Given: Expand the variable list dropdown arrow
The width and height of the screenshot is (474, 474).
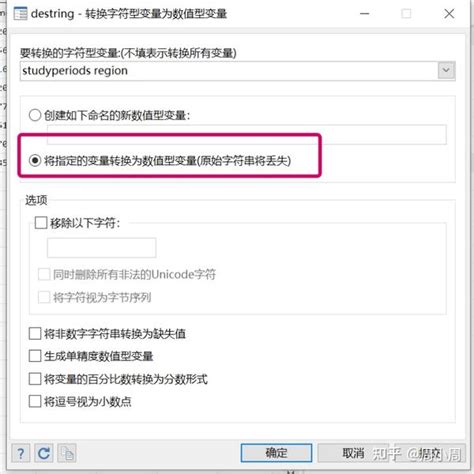Looking at the screenshot, I should coord(446,70).
